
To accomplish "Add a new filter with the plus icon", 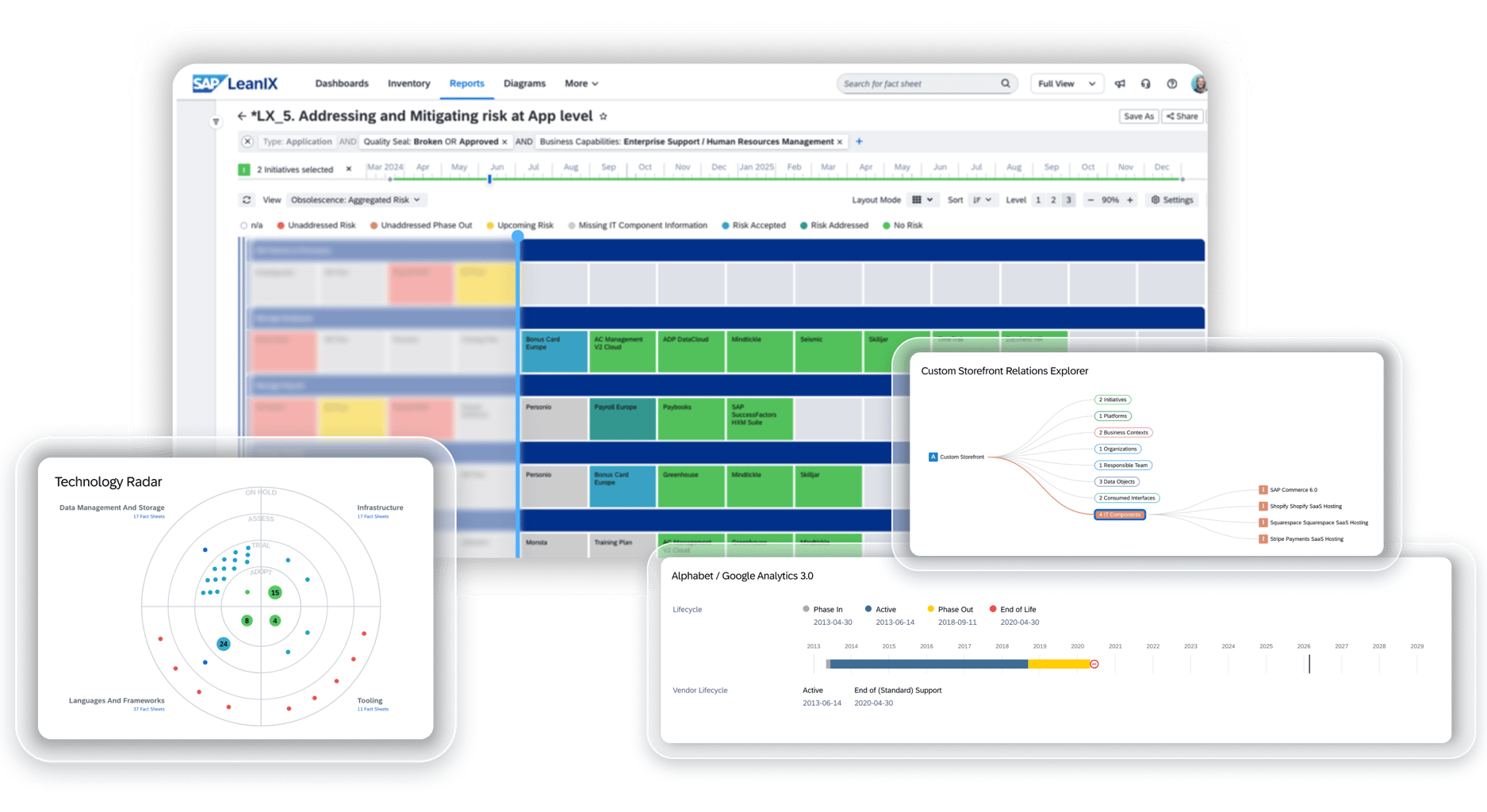I will click(x=859, y=142).
